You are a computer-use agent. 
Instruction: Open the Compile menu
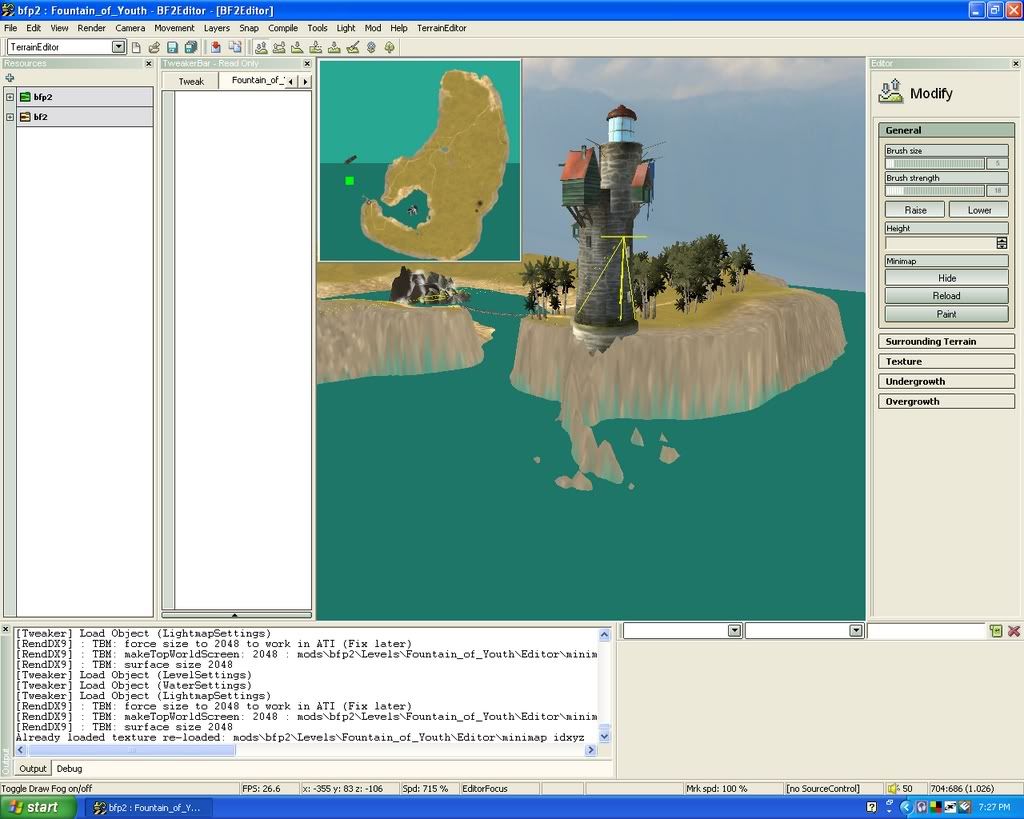coord(283,28)
